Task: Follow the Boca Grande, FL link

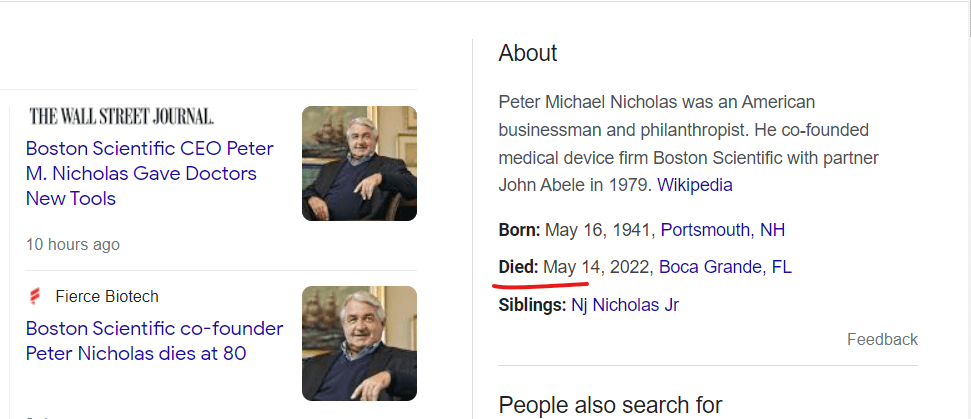Action: coord(725,267)
